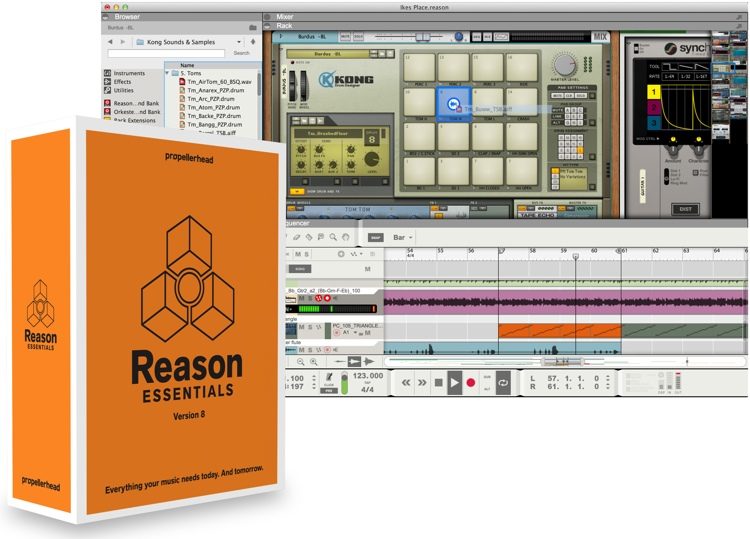Screen dimensions: 750x539
Task: Click the browse folder icon beside Burdus -BL
Action: tap(253, 28)
